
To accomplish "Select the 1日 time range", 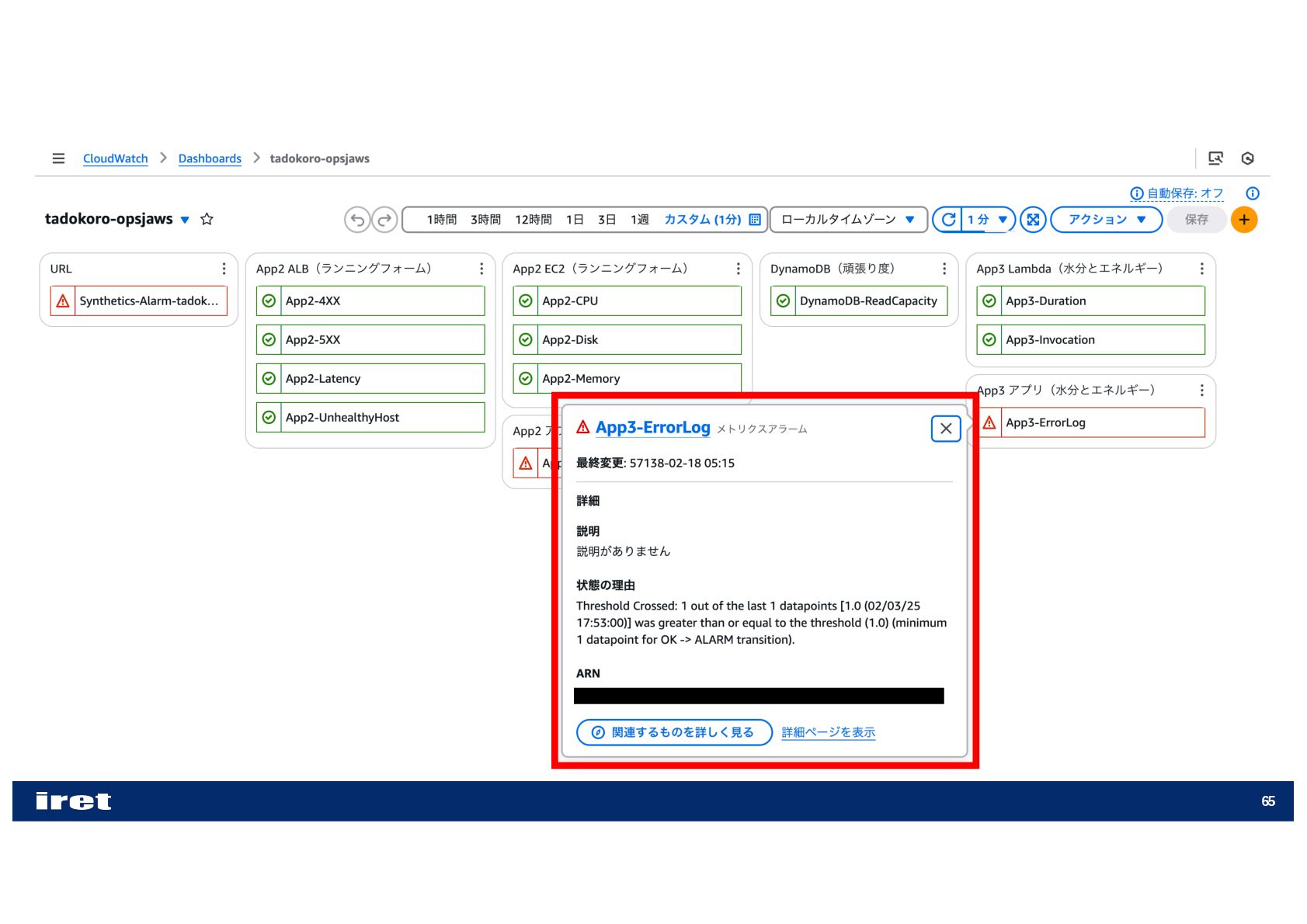I will [x=575, y=220].
